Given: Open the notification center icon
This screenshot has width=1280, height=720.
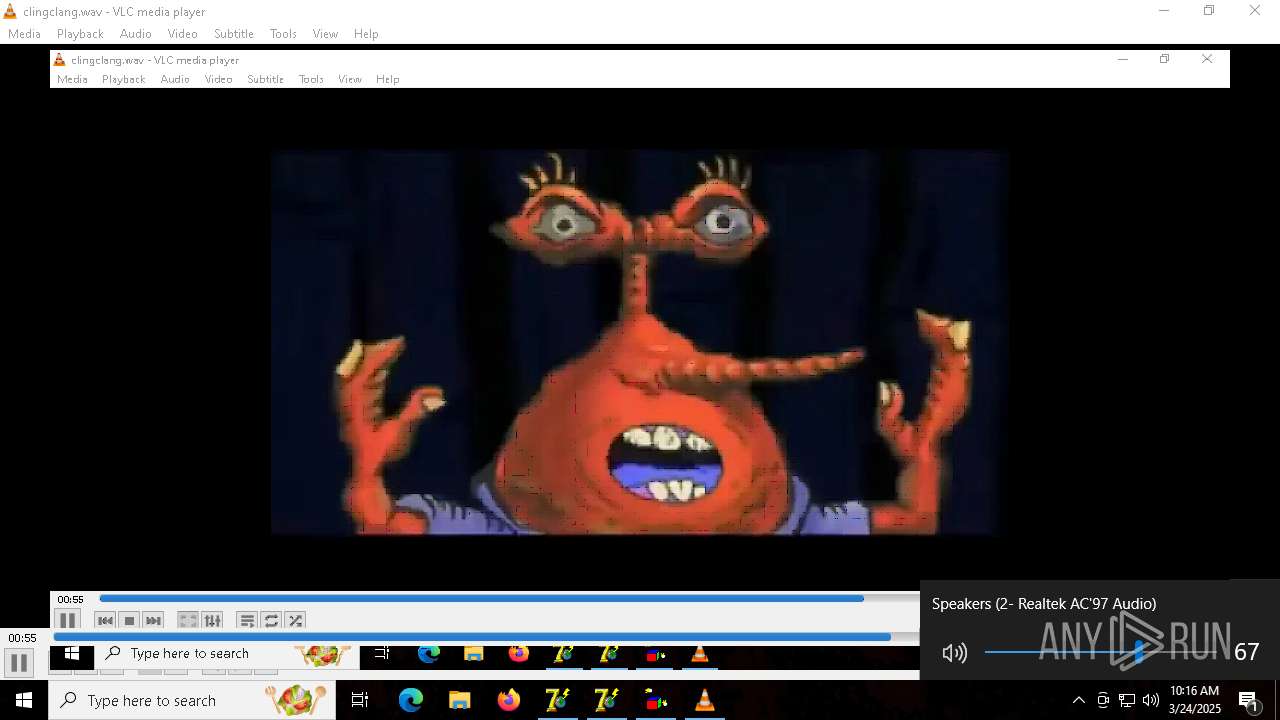Looking at the screenshot, I should (1249, 700).
